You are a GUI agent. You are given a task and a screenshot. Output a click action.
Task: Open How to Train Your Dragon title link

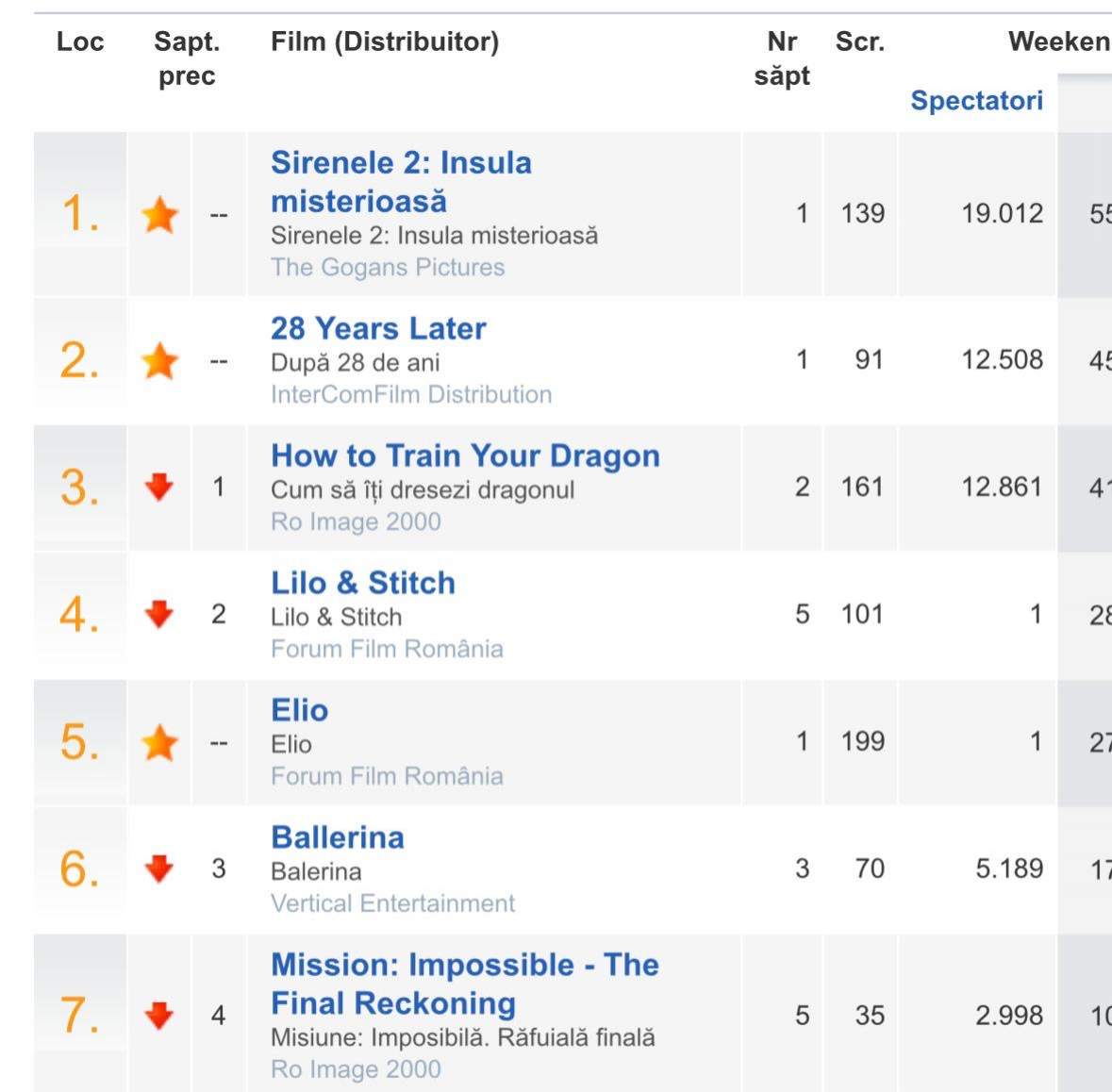[465, 455]
